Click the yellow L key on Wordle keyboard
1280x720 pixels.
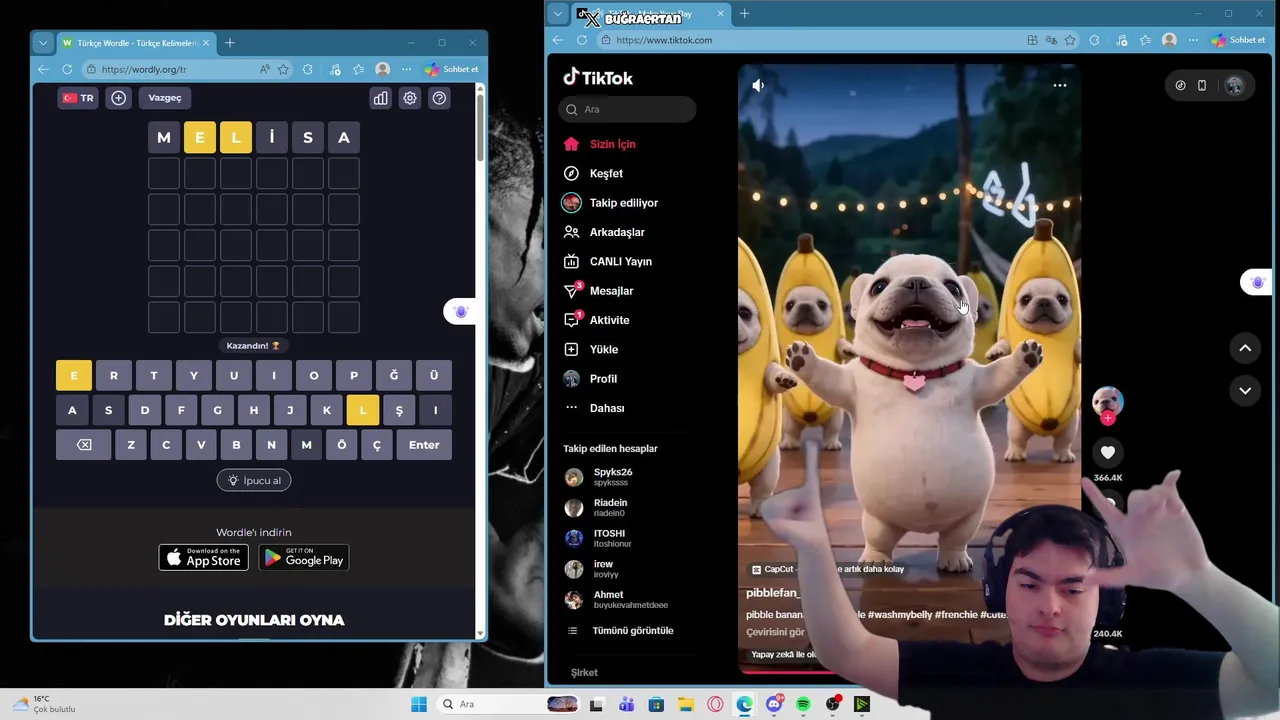363,410
